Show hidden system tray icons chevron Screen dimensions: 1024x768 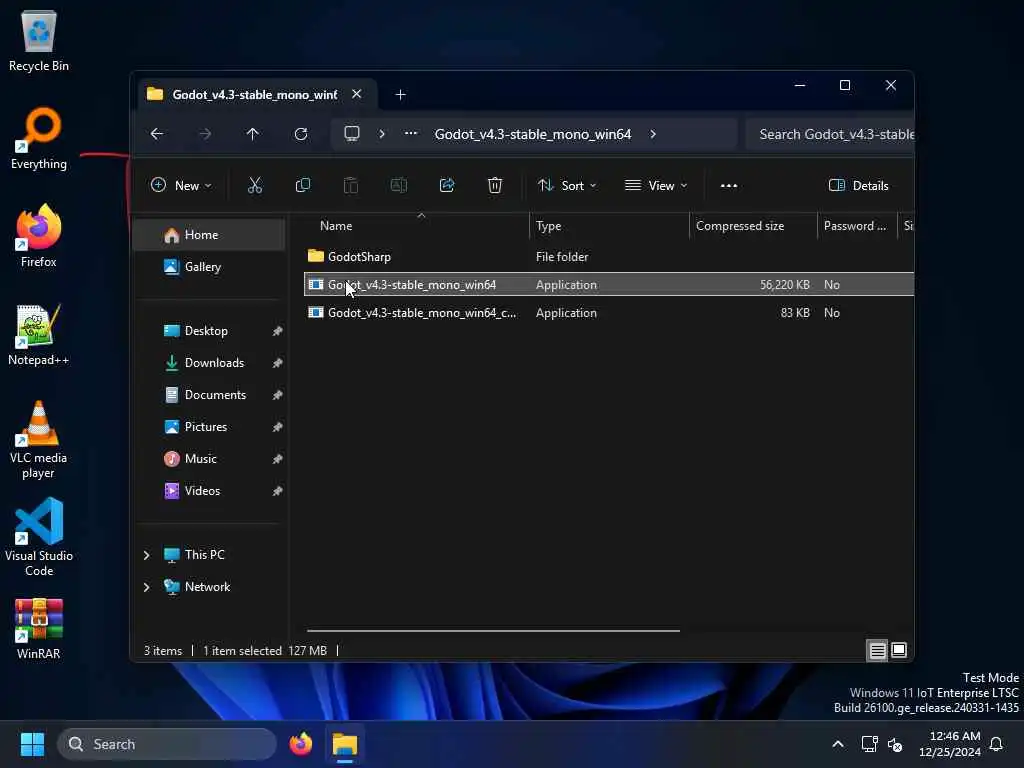[838, 744]
